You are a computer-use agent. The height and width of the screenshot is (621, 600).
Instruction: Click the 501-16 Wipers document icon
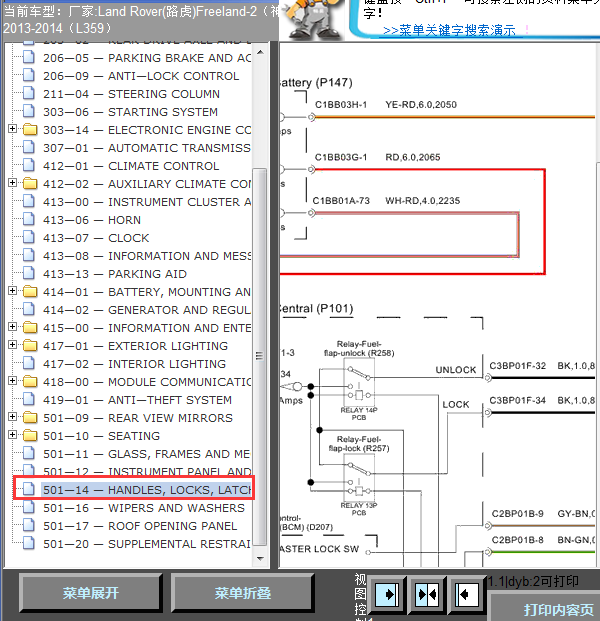pyautogui.click(x=29, y=507)
